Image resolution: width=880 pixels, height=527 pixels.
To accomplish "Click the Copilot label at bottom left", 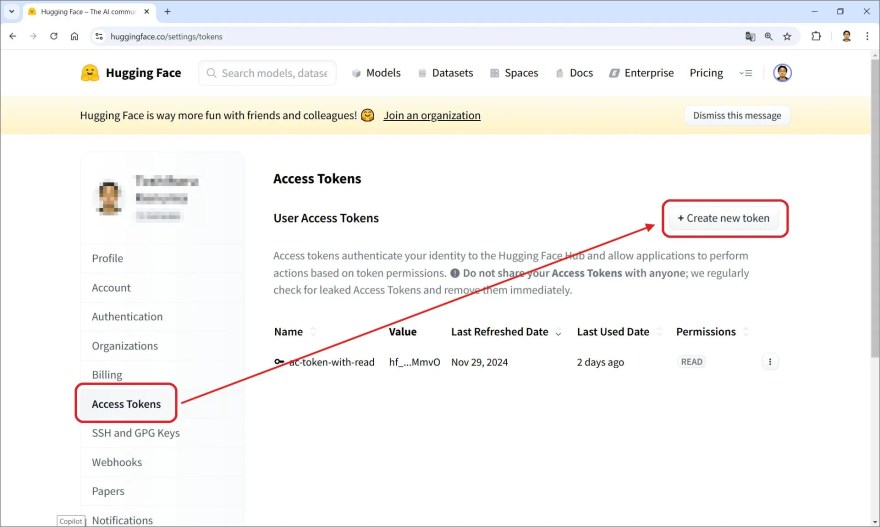I will point(71,521).
